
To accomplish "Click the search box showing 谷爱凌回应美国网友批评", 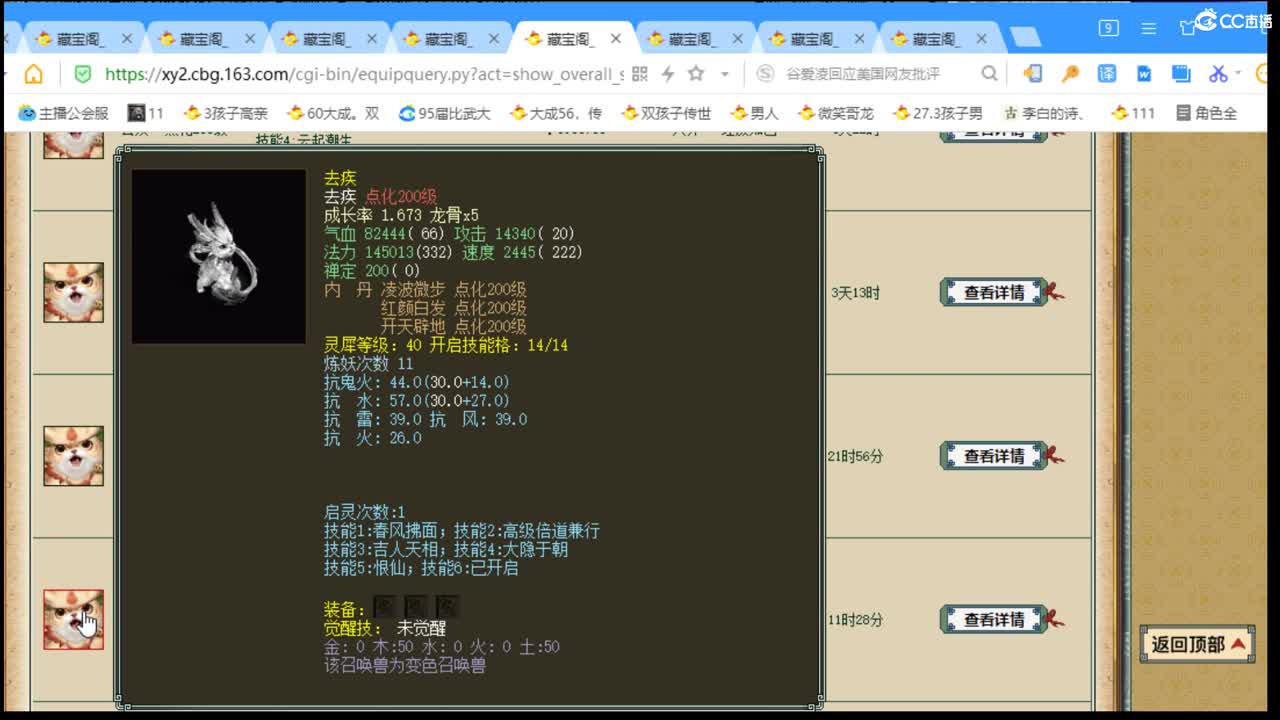I will (862, 74).
